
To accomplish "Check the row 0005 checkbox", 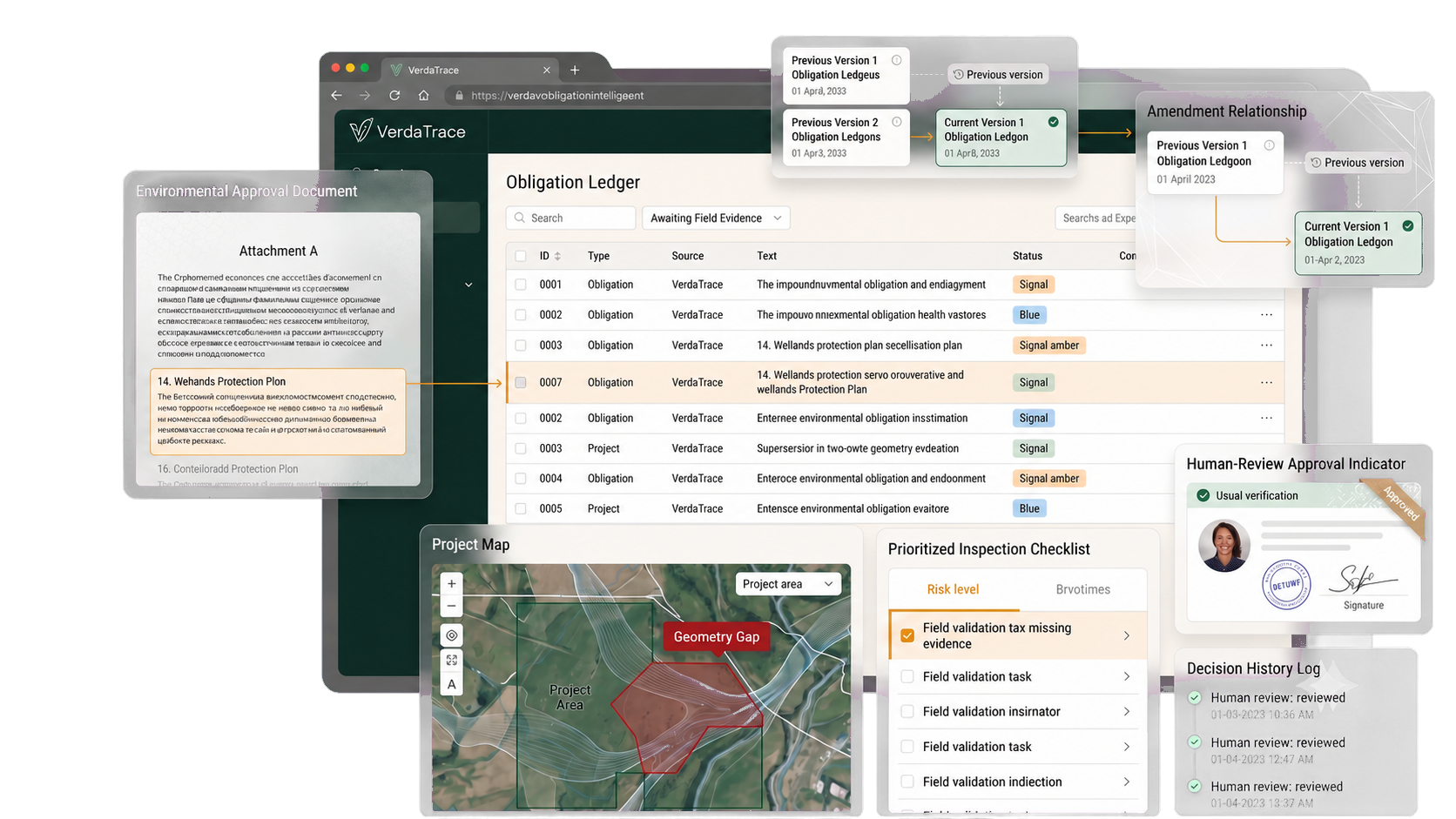I will coord(521,508).
